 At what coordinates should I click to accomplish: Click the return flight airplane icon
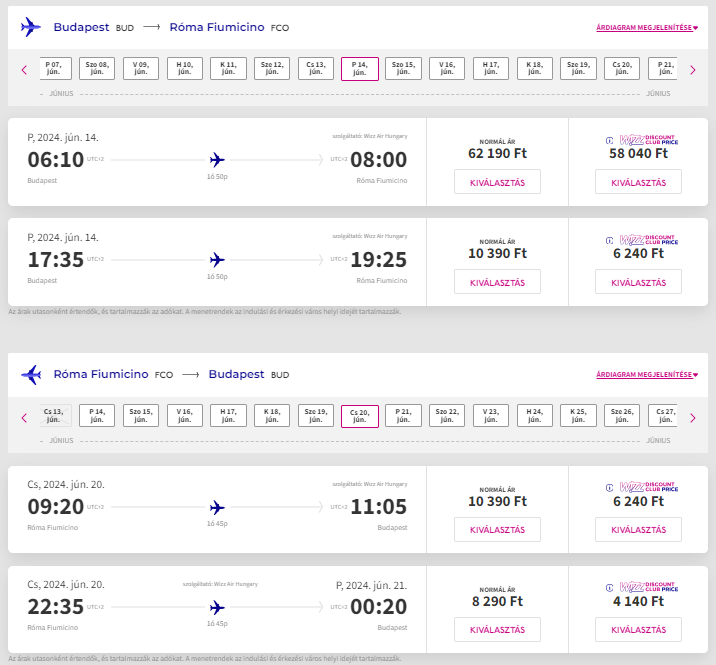pyautogui.click(x=31, y=375)
